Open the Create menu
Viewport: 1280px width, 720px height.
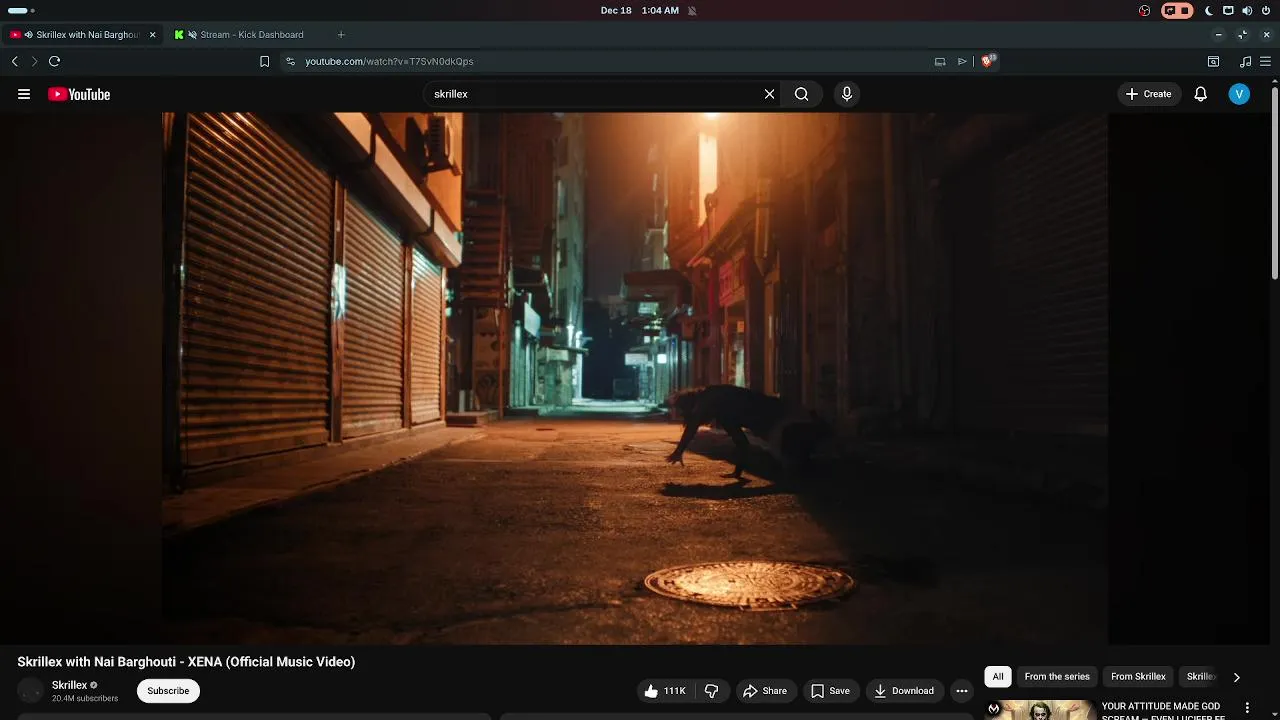click(1148, 94)
